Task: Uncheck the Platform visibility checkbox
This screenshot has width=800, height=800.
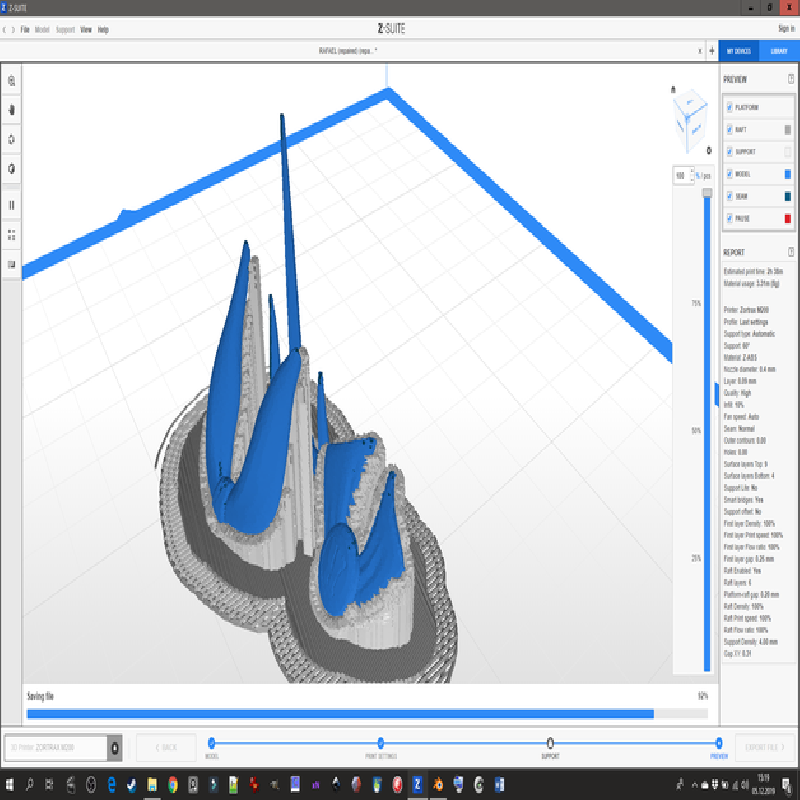Action: (x=729, y=107)
